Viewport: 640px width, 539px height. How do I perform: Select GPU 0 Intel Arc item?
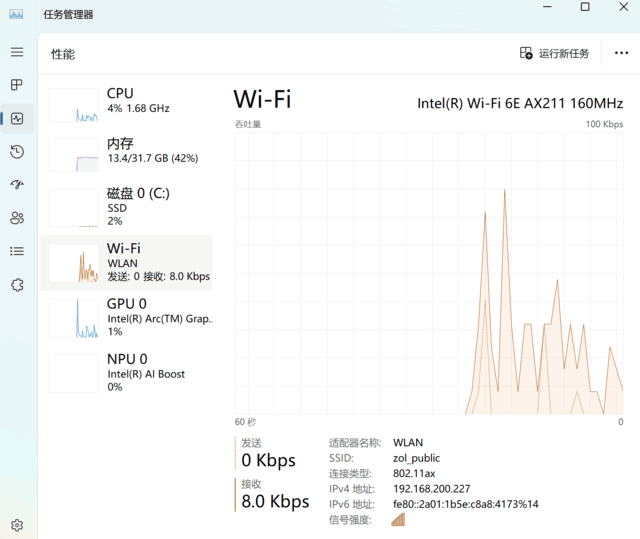(127, 317)
